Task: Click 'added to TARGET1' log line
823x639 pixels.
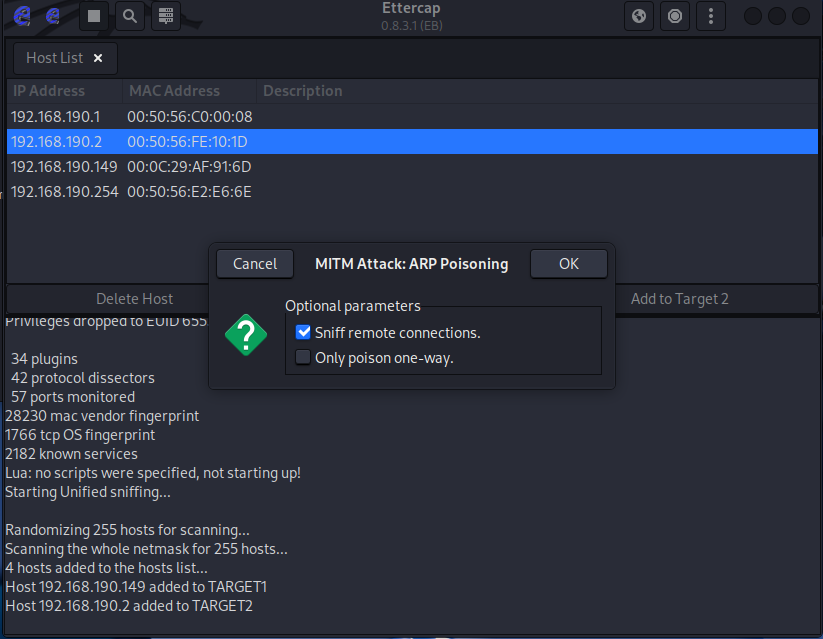Action: [x=136, y=586]
